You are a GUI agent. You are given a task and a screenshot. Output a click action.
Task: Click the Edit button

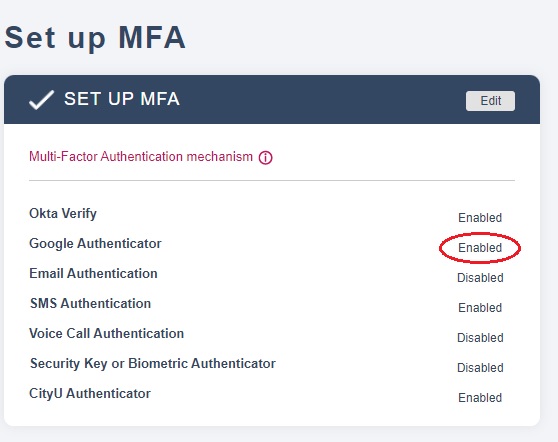point(490,101)
